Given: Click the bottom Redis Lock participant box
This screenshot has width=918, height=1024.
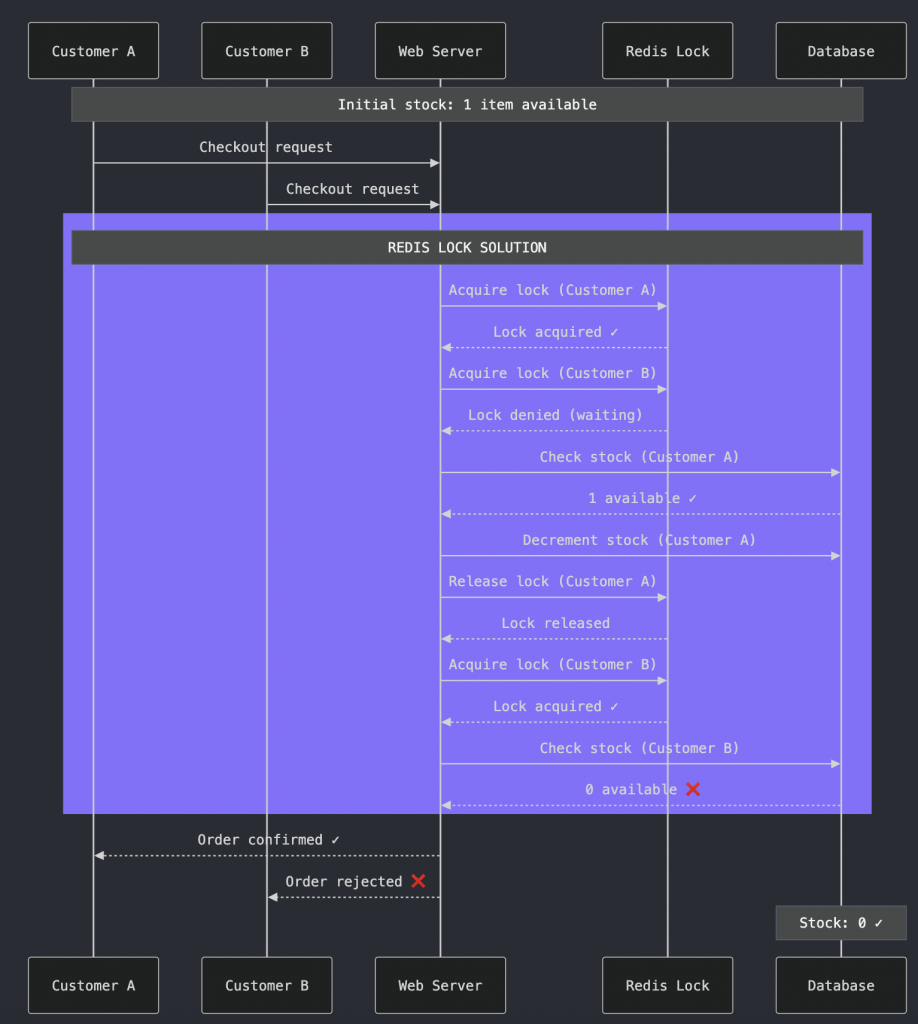Looking at the screenshot, I should pos(667,985).
